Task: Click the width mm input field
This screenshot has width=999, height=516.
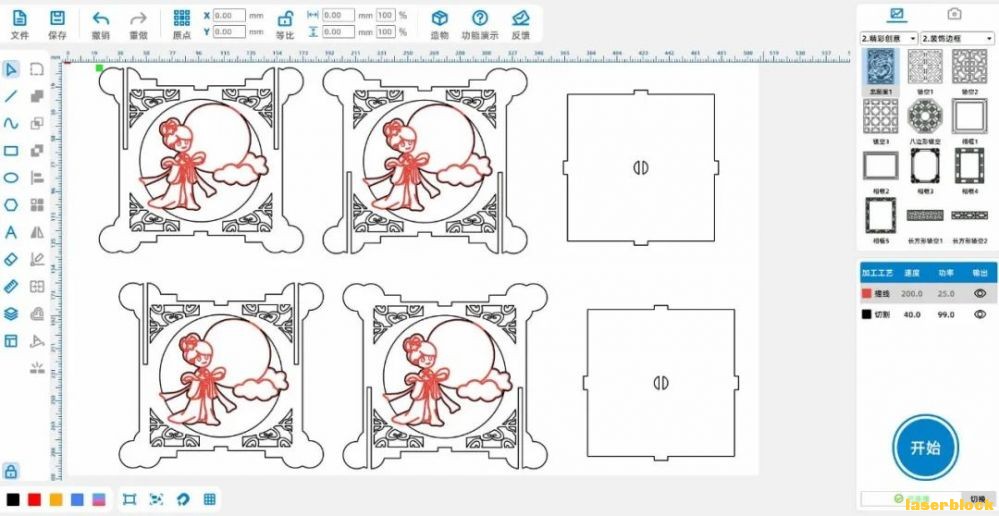Action: (338, 15)
